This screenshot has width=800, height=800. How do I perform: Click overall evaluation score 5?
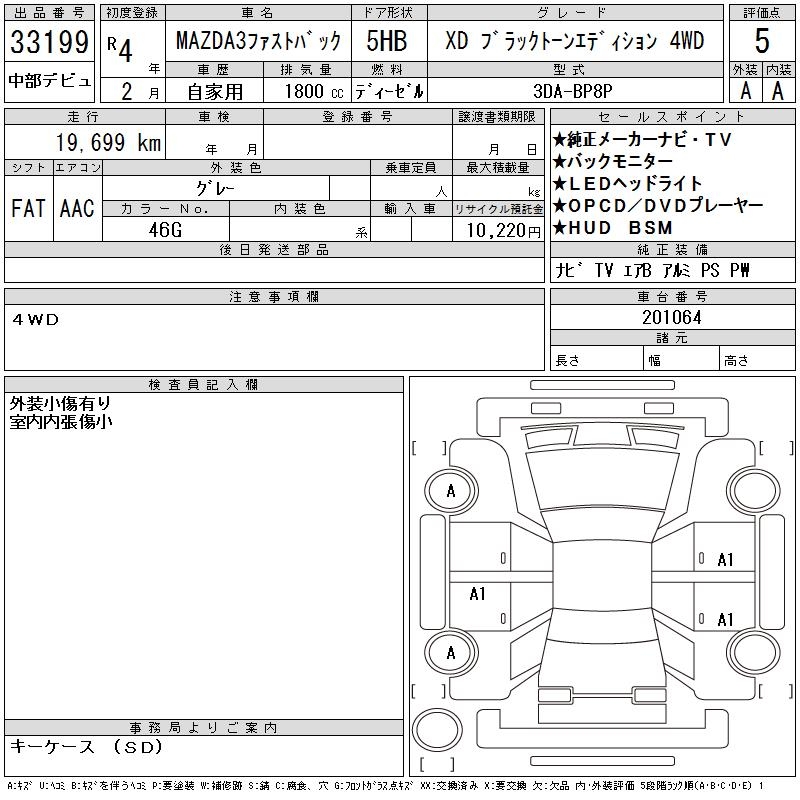762,41
